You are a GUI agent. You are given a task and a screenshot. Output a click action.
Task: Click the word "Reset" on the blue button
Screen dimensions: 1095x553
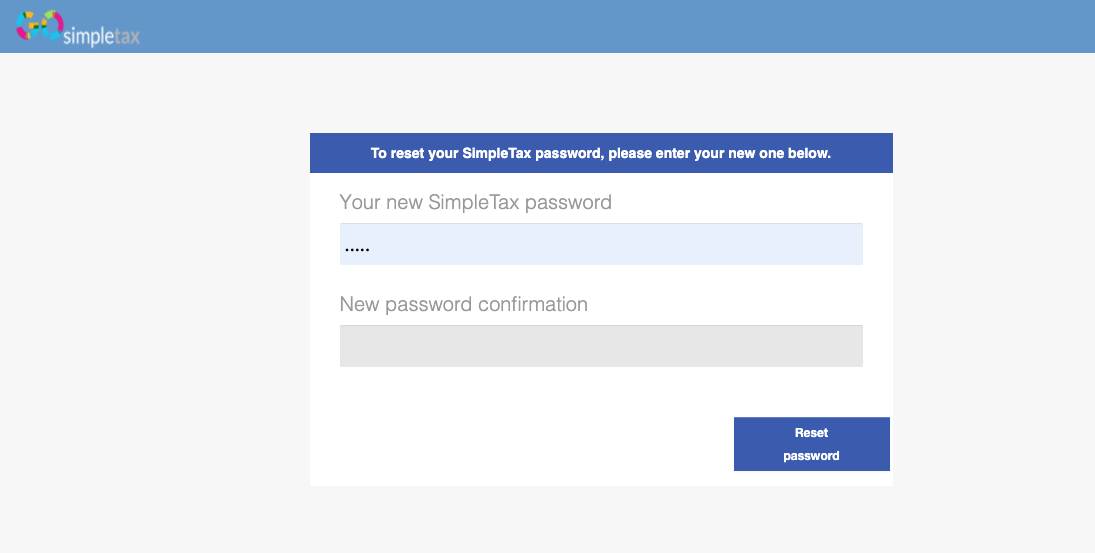click(811, 433)
